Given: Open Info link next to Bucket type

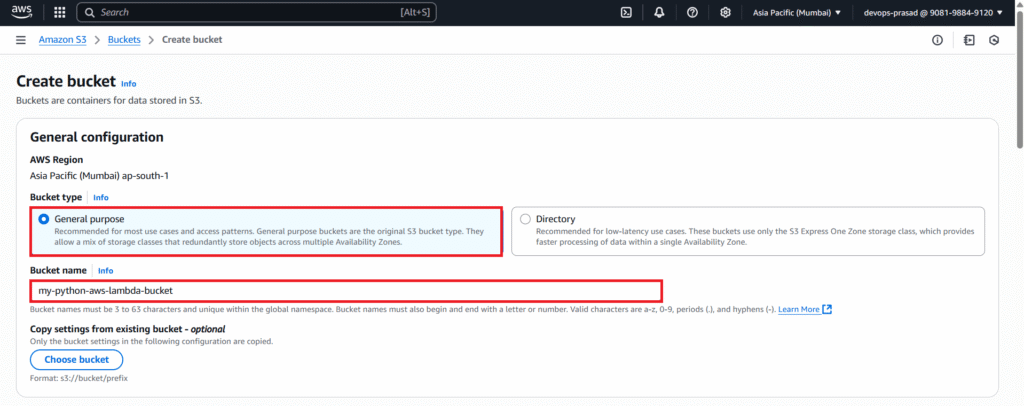Looking at the screenshot, I should 101,197.
